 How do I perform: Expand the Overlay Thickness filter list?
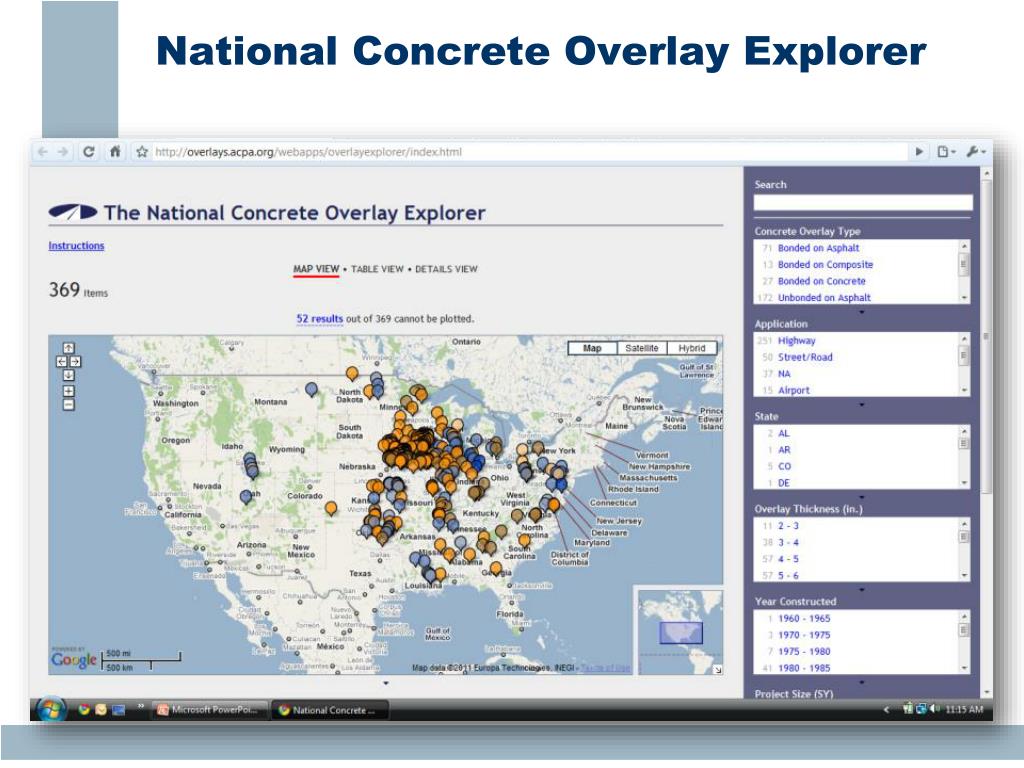861,590
